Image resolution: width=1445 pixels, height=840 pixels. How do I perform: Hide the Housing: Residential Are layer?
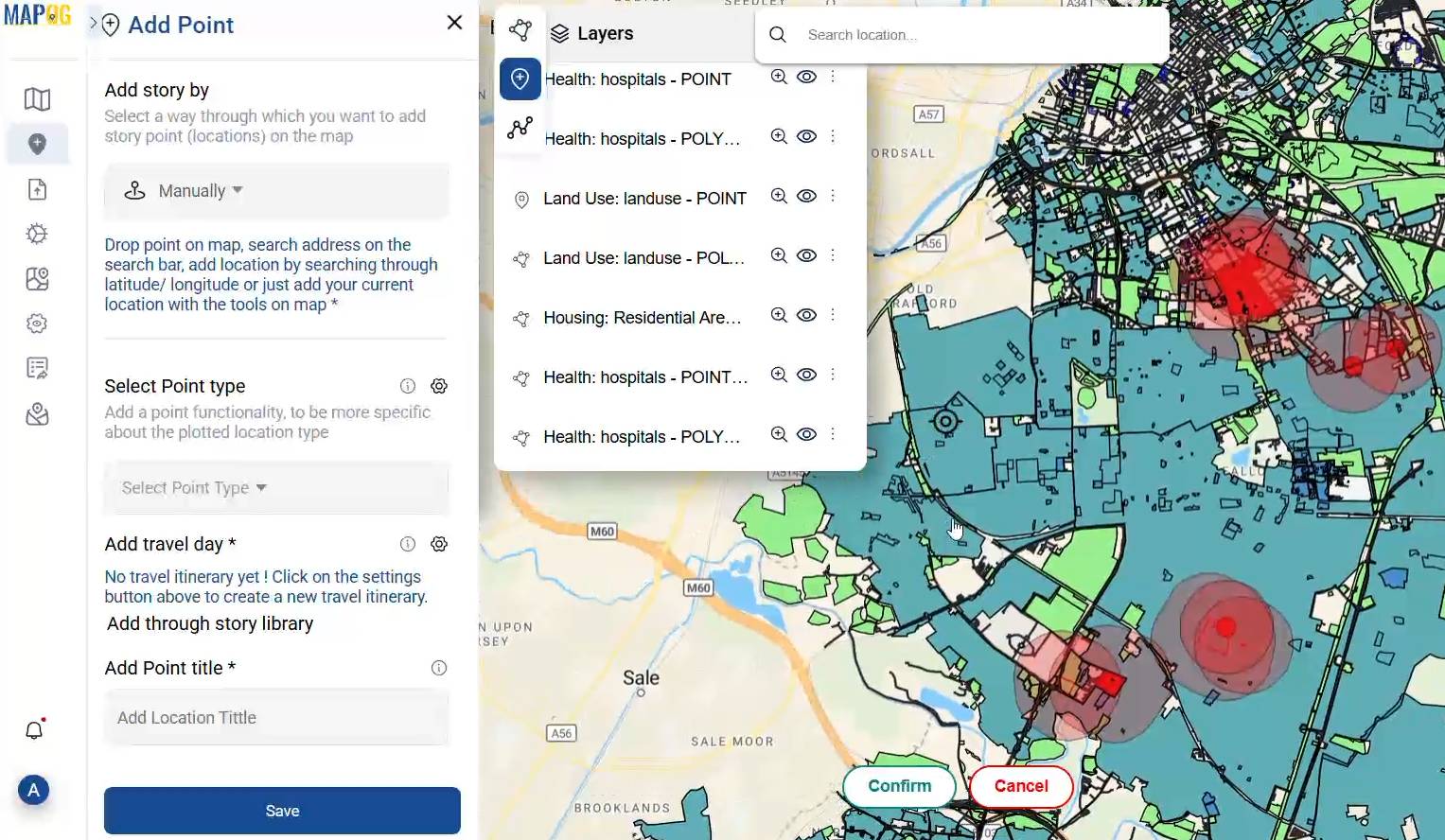[806, 315]
